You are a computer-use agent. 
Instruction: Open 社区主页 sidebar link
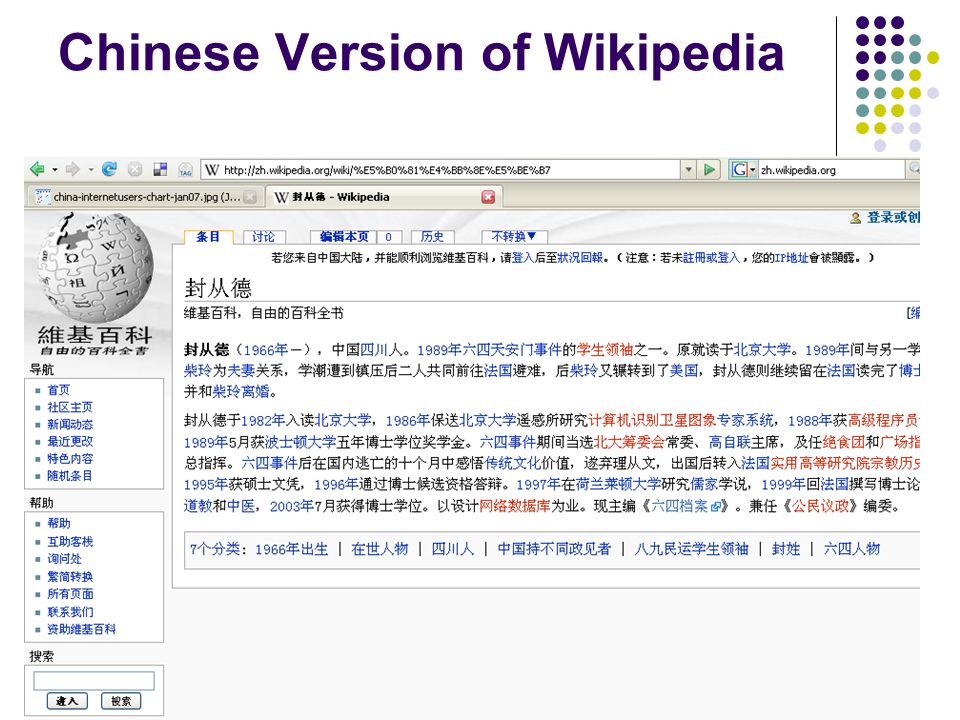coord(70,407)
